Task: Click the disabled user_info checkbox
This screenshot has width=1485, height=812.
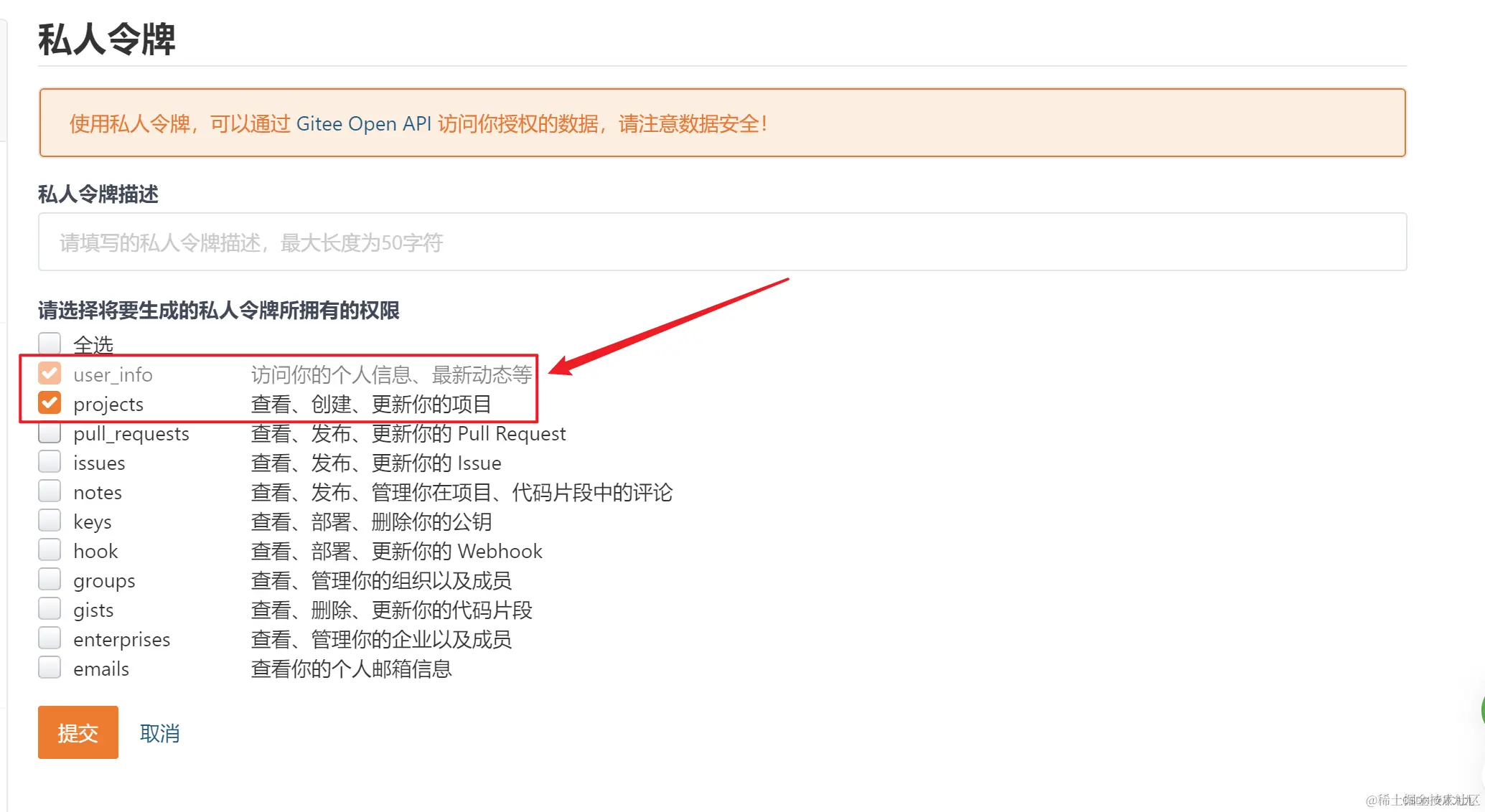Action: tap(50, 374)
